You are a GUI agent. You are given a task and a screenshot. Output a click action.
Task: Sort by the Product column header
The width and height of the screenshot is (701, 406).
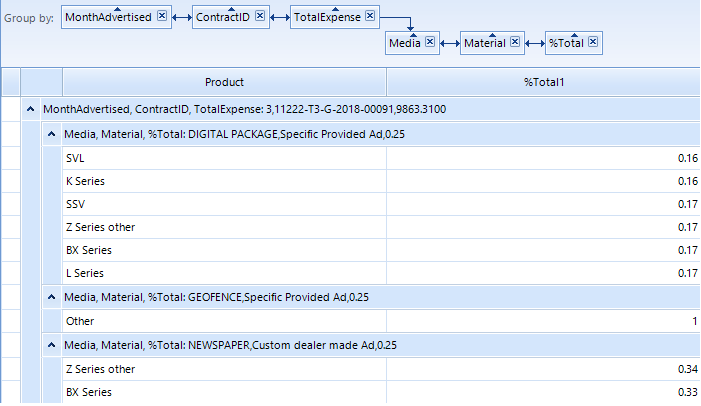pyautogui.click(x=224, y=82)
